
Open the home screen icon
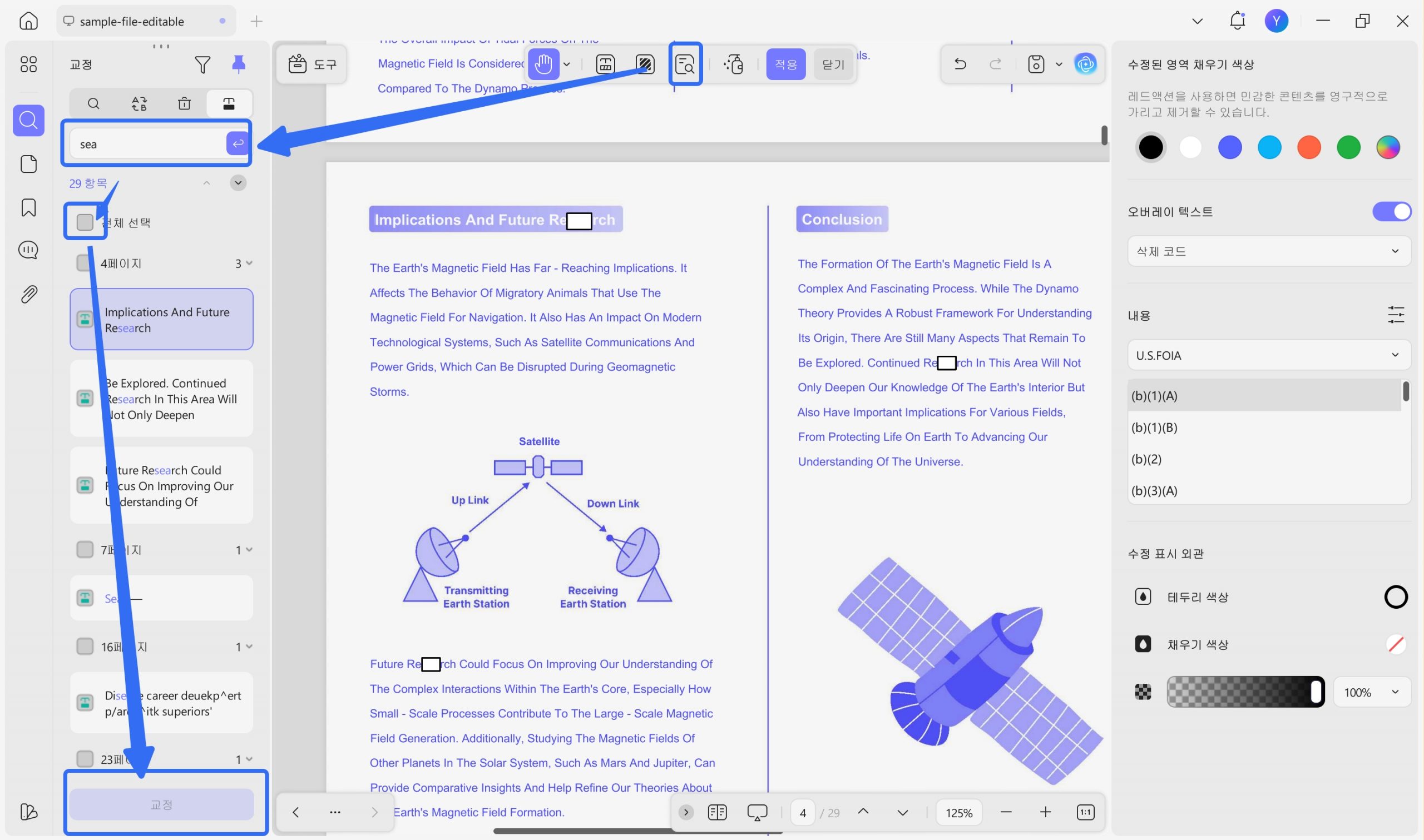click(x=28, y=22)
